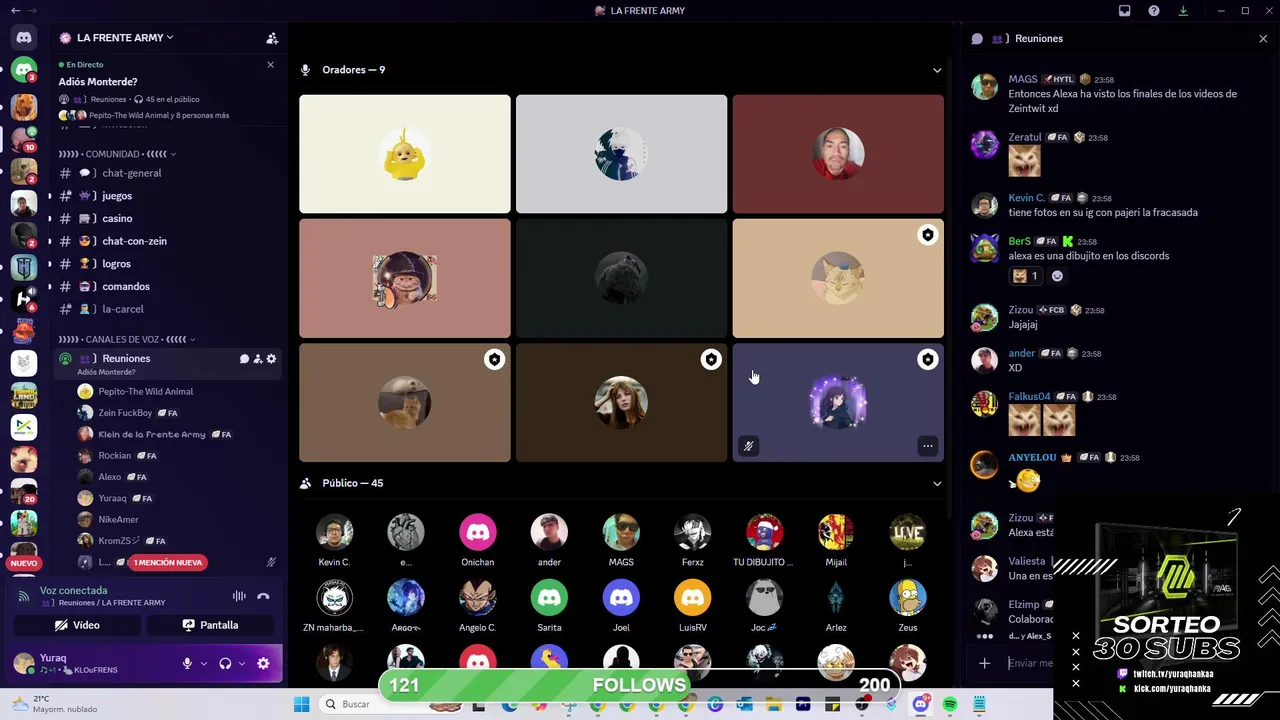Open the help question mark icon
This screenshot has height=720, width=1280.
(x=1154, y=11)
